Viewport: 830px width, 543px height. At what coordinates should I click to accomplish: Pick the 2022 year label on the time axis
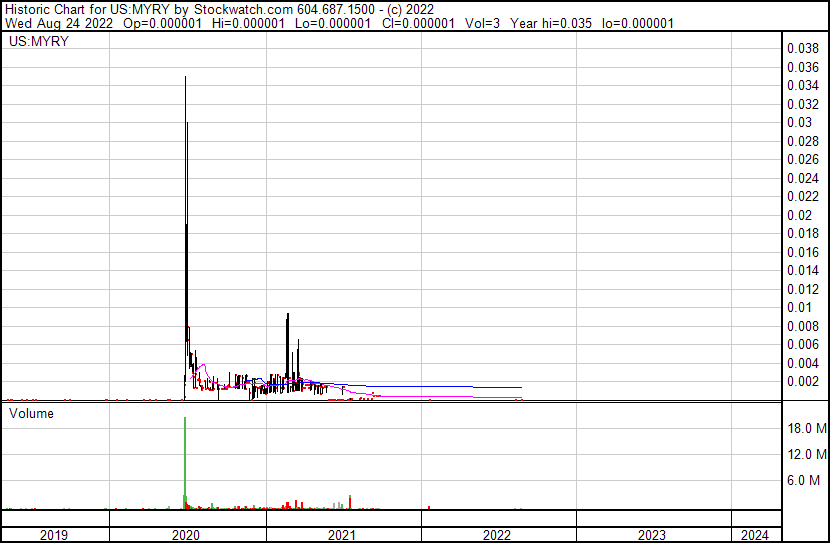click(497, 535)
